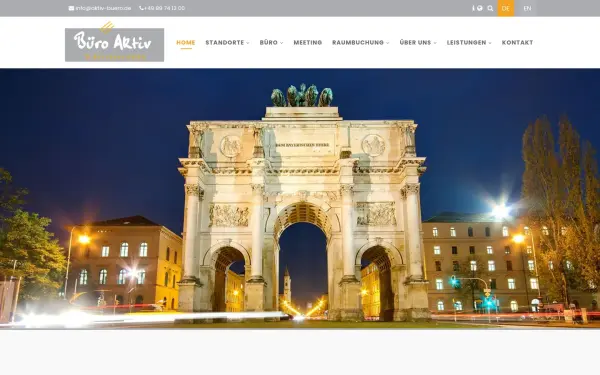This screenshot has height=375, width=600.
Task: Click the +49 89 phone number link
Action: (165, 8)
